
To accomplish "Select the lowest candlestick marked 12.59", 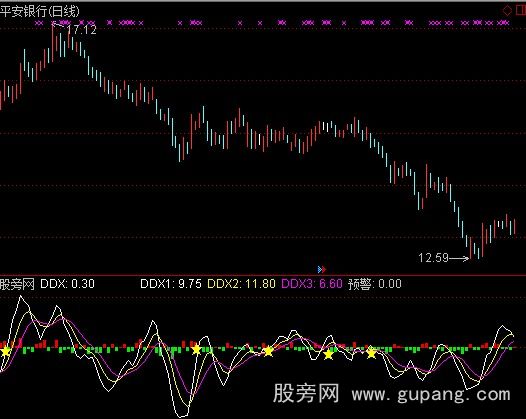I will (470, 248).
